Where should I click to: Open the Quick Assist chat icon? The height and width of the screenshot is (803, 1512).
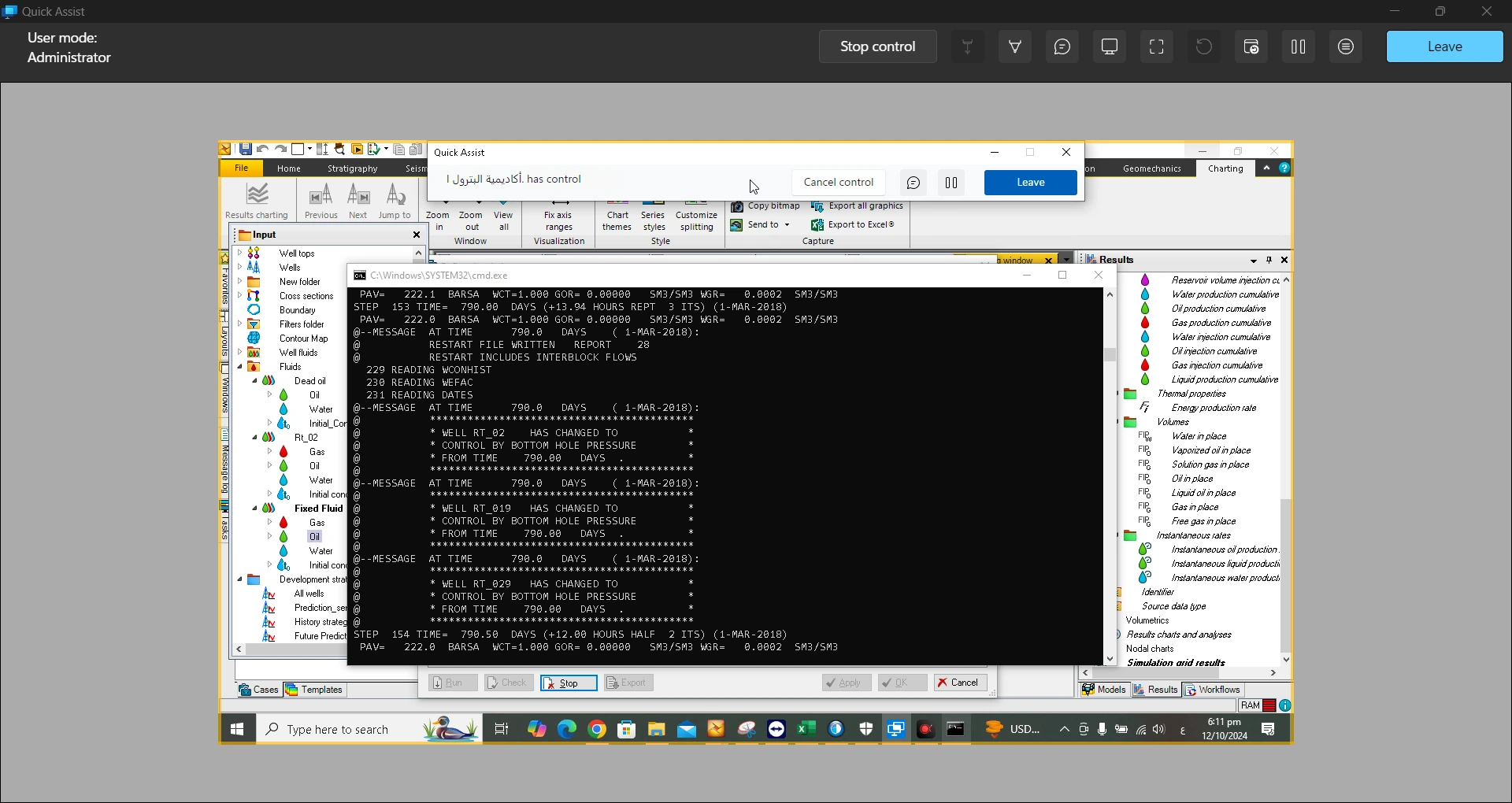pyautogui.click(x=1062, y=47)
